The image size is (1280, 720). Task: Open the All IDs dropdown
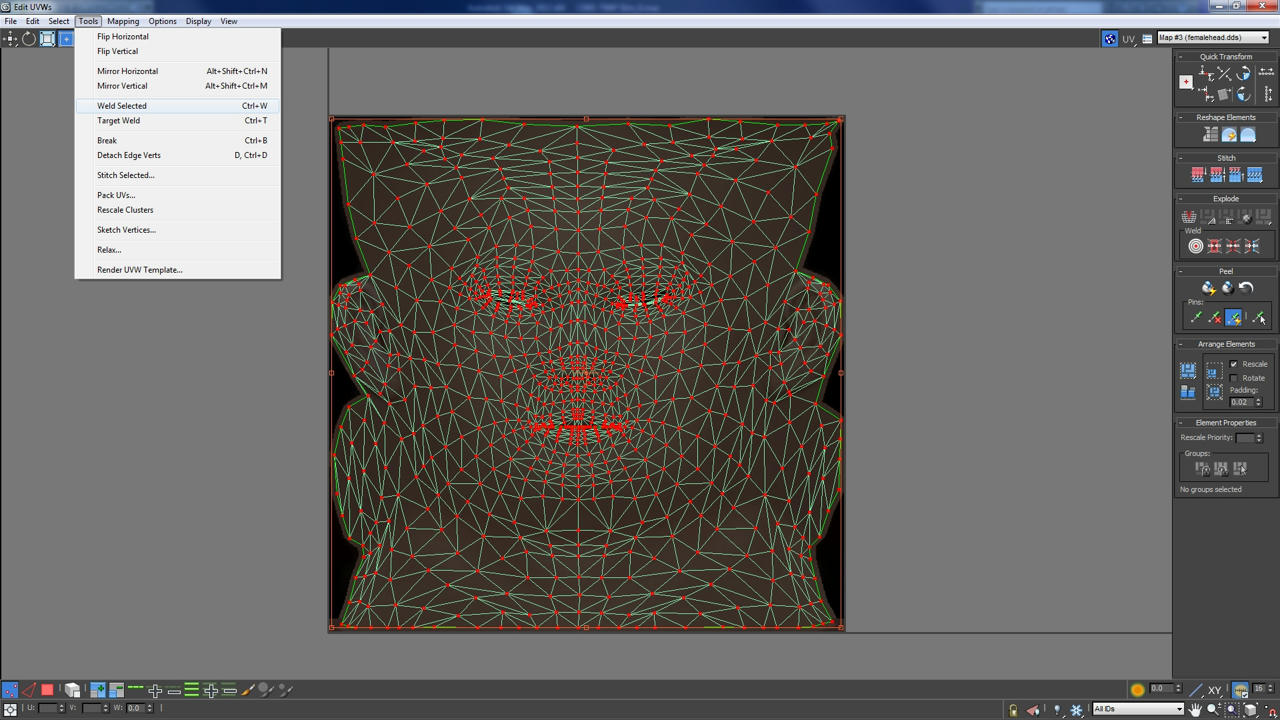tap(1138, 709)
